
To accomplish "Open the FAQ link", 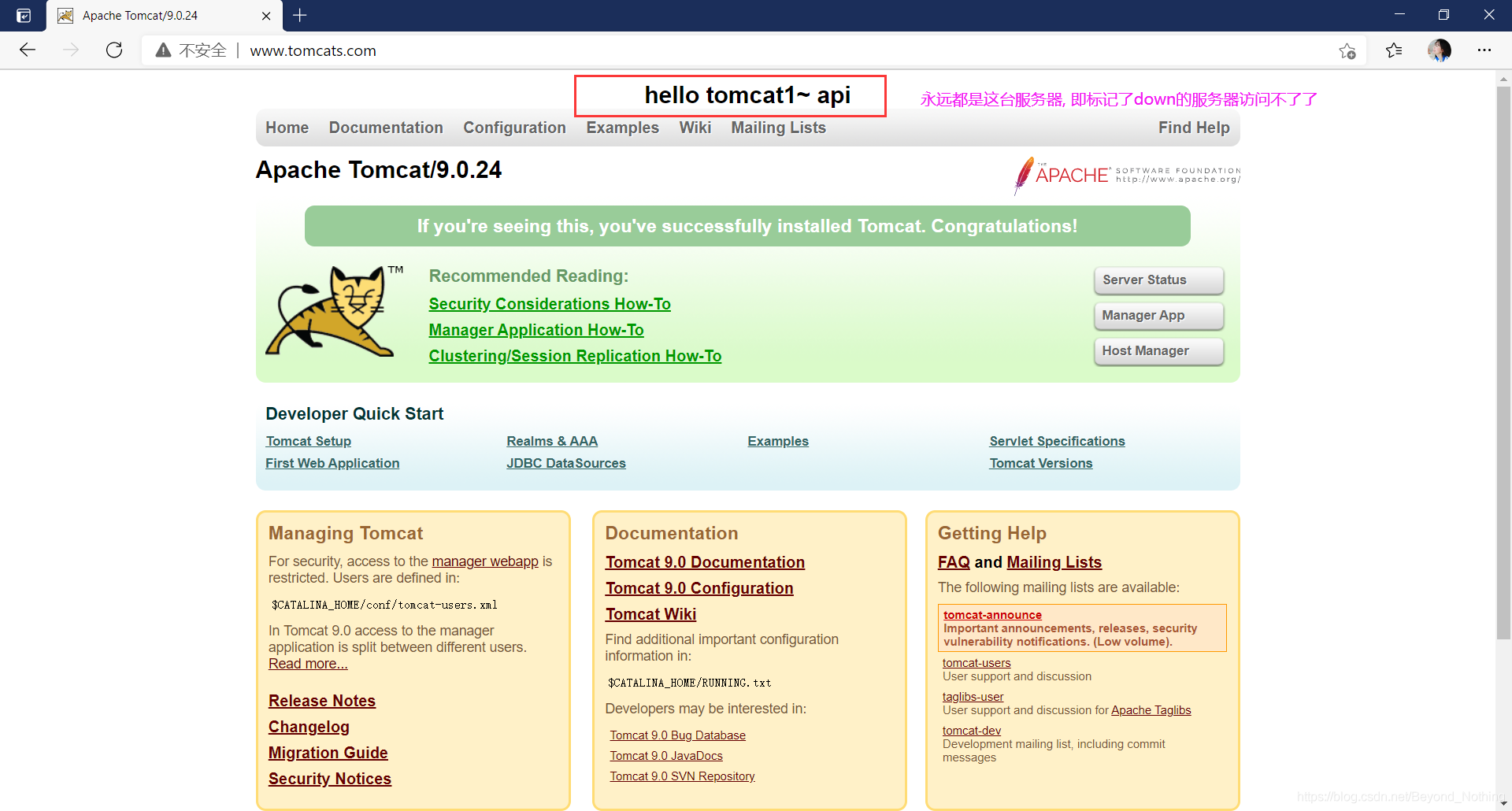I will 954,562.
